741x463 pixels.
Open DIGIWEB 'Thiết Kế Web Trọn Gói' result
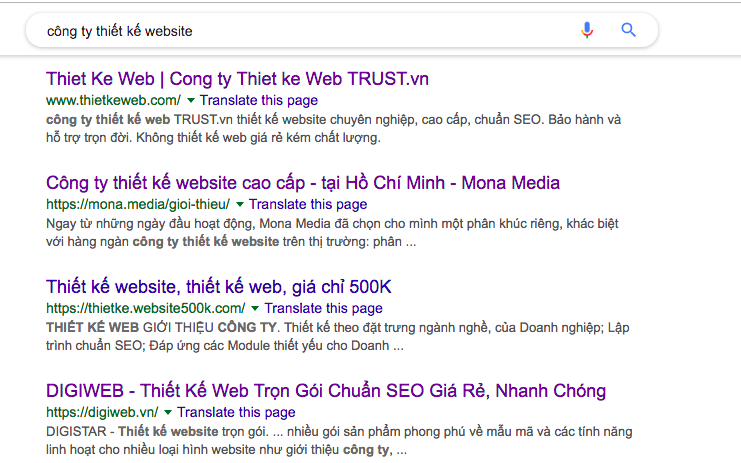point(326,391)
